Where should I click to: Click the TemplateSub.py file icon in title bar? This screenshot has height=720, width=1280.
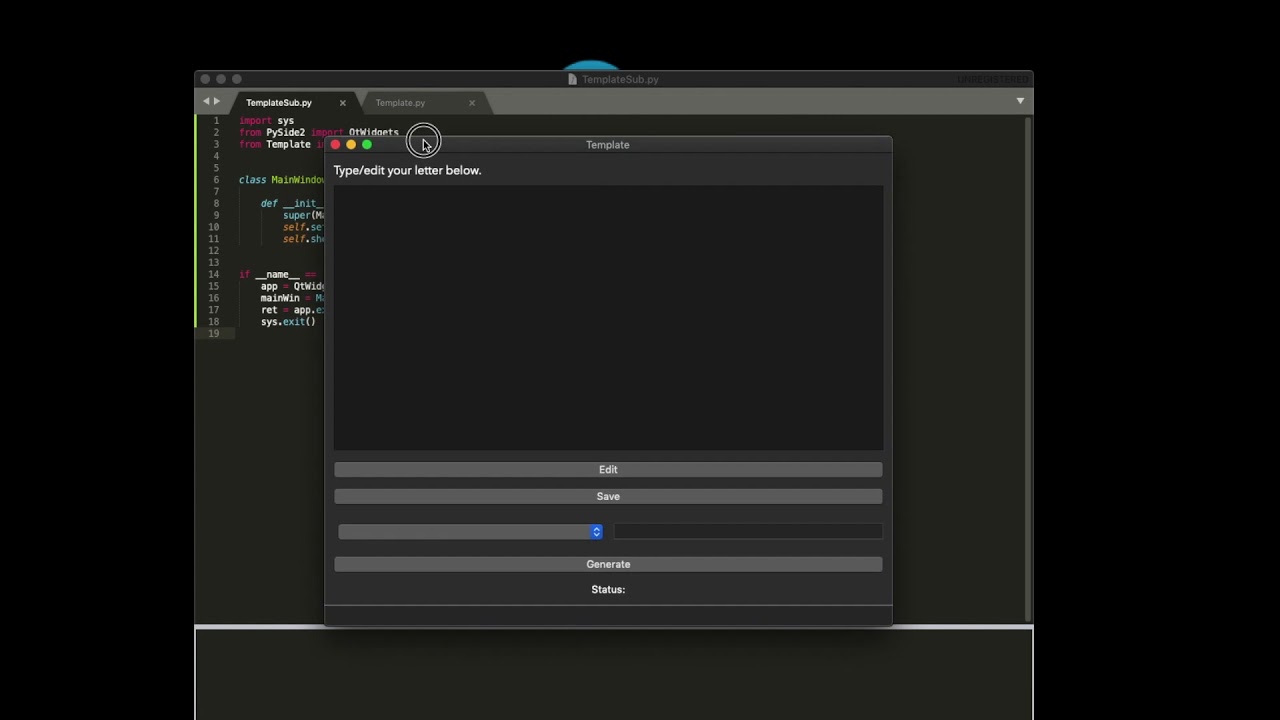click(x=573, y=79)
